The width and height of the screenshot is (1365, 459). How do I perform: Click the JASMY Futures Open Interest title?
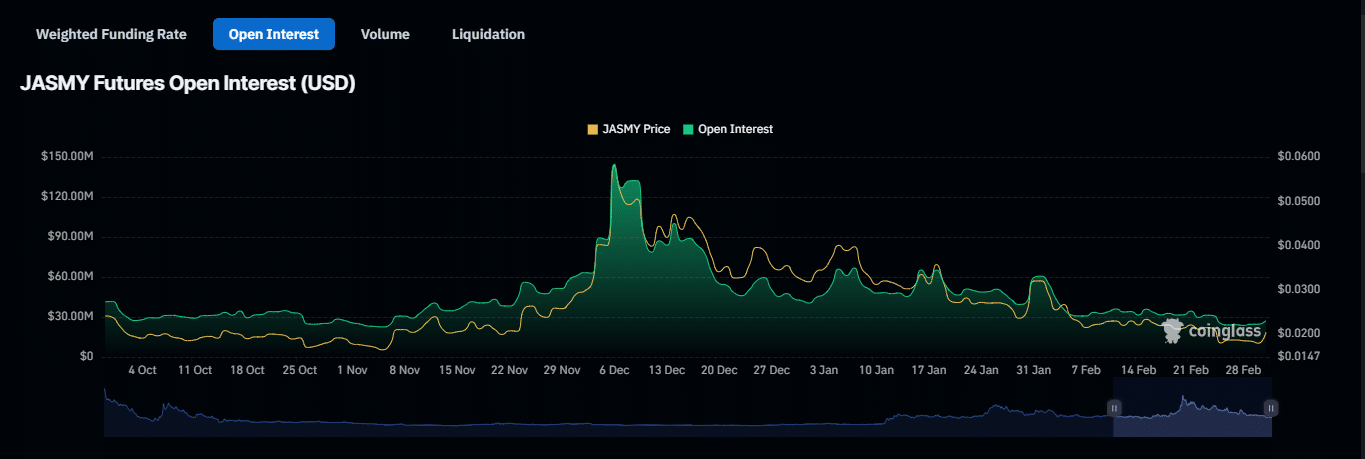tap(188, 84)
